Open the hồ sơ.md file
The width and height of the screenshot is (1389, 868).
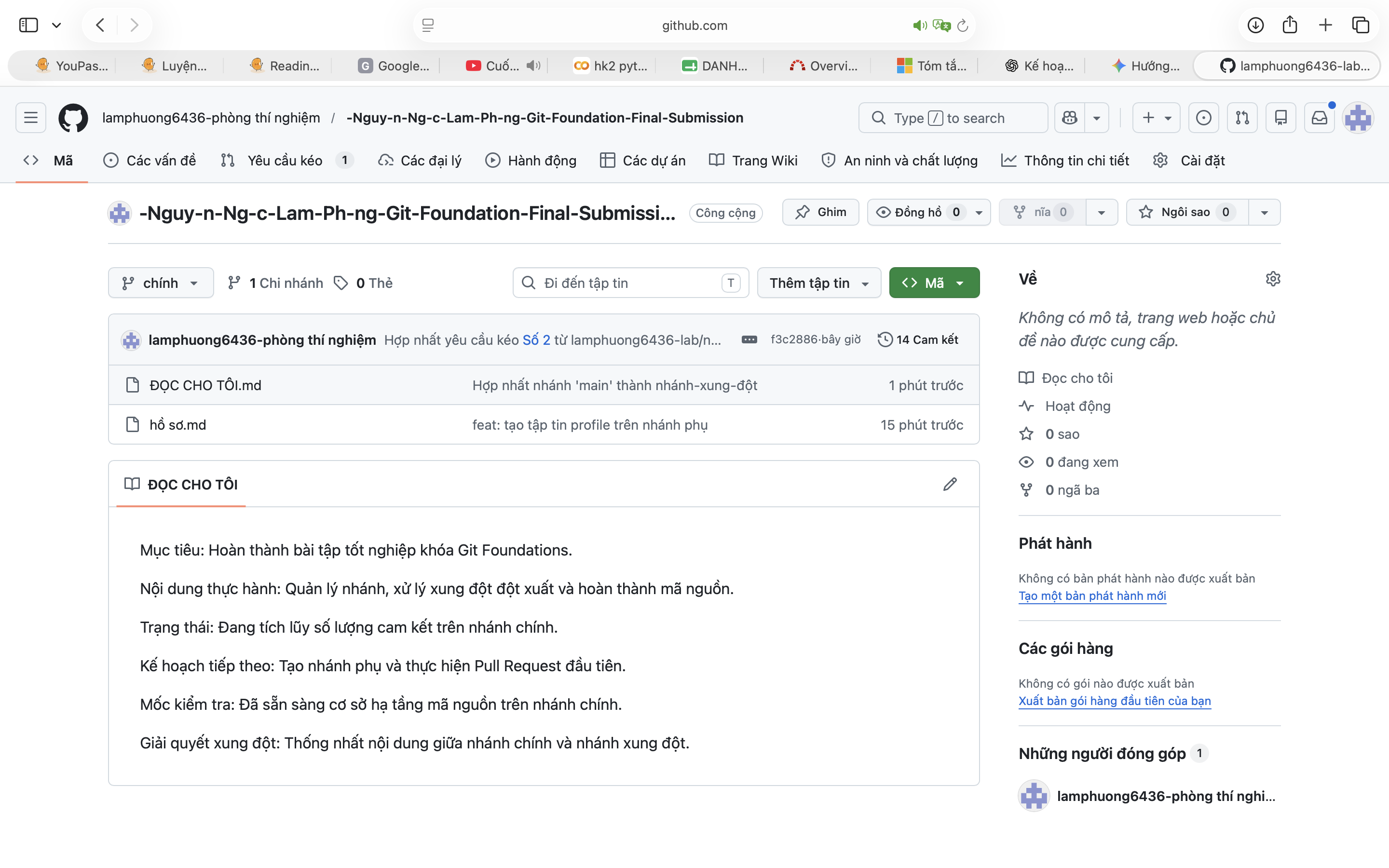pos(178,425)
